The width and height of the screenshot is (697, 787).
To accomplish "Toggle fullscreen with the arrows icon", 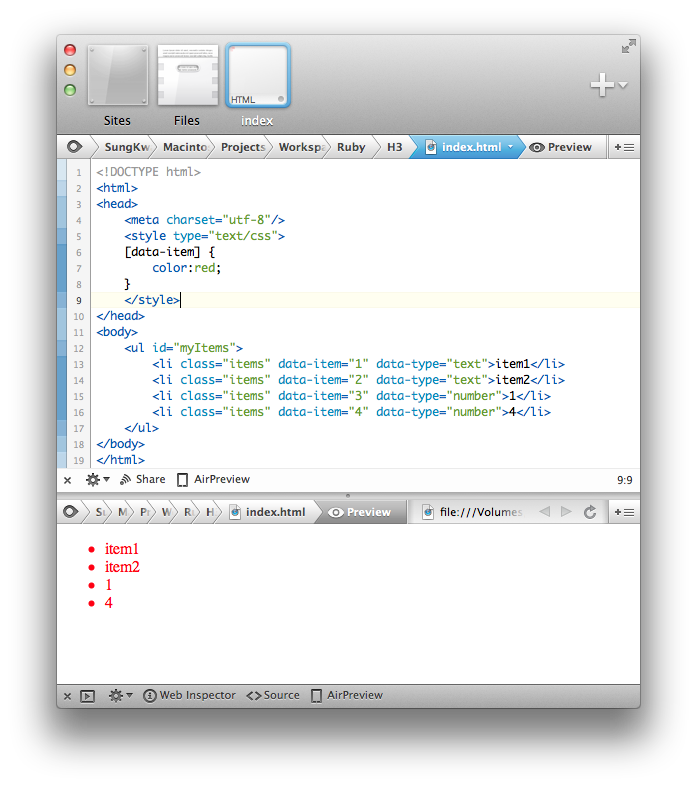I will (628, 47).
